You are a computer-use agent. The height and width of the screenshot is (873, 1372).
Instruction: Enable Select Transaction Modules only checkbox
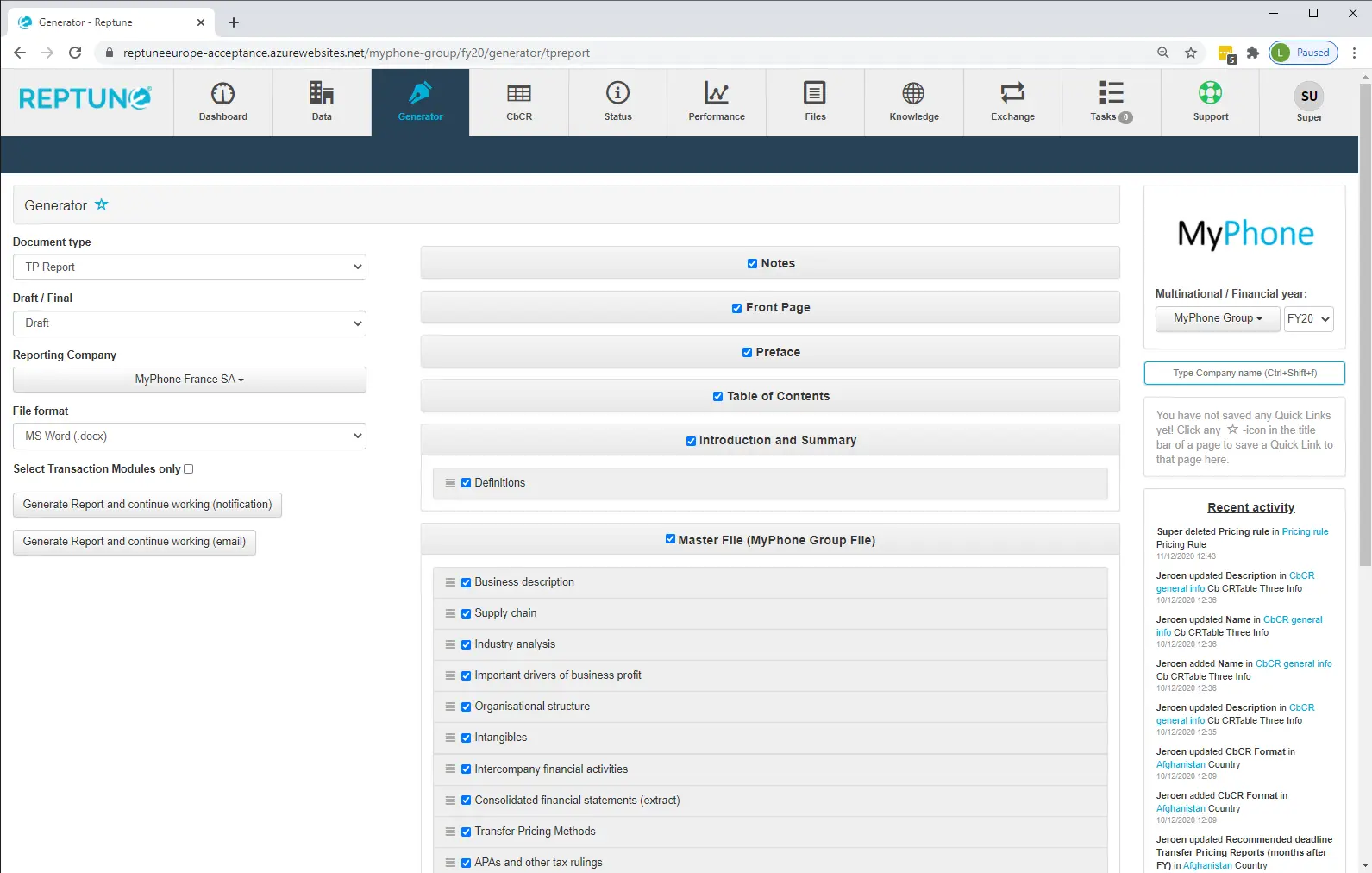(x=188, y=469)
